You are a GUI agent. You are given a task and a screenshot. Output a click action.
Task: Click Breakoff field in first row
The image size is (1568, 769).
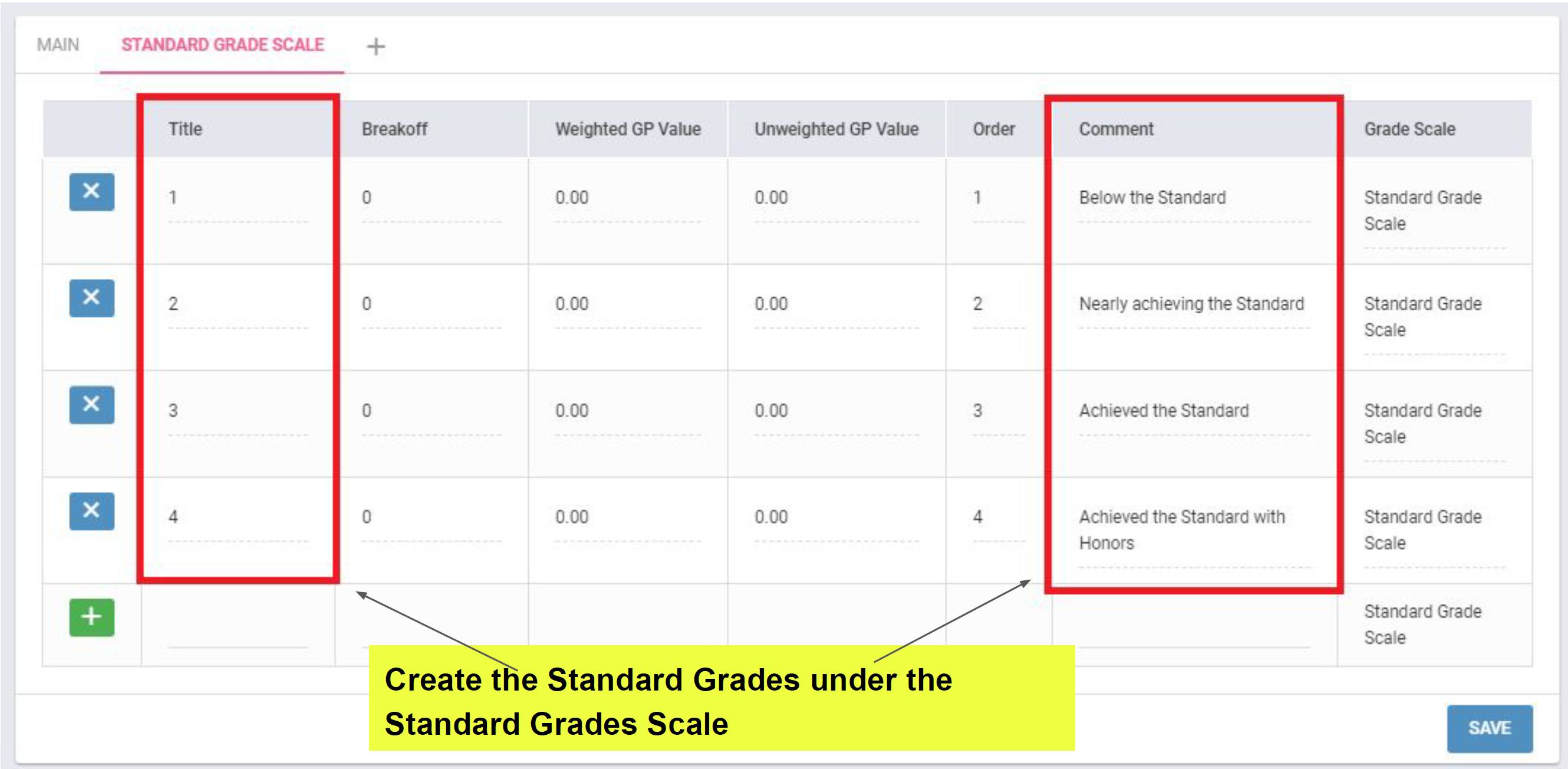(x=430, y=198)
